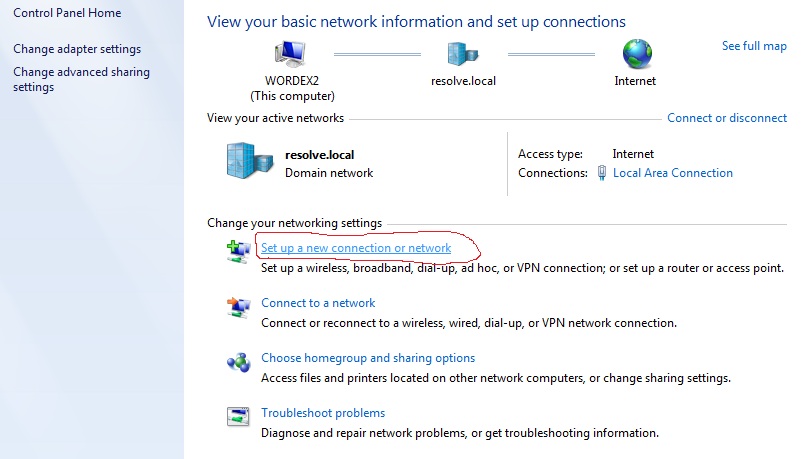Click the icon next to Connect to a network
This screenshot has height=459, width=806.
[238, 307]
